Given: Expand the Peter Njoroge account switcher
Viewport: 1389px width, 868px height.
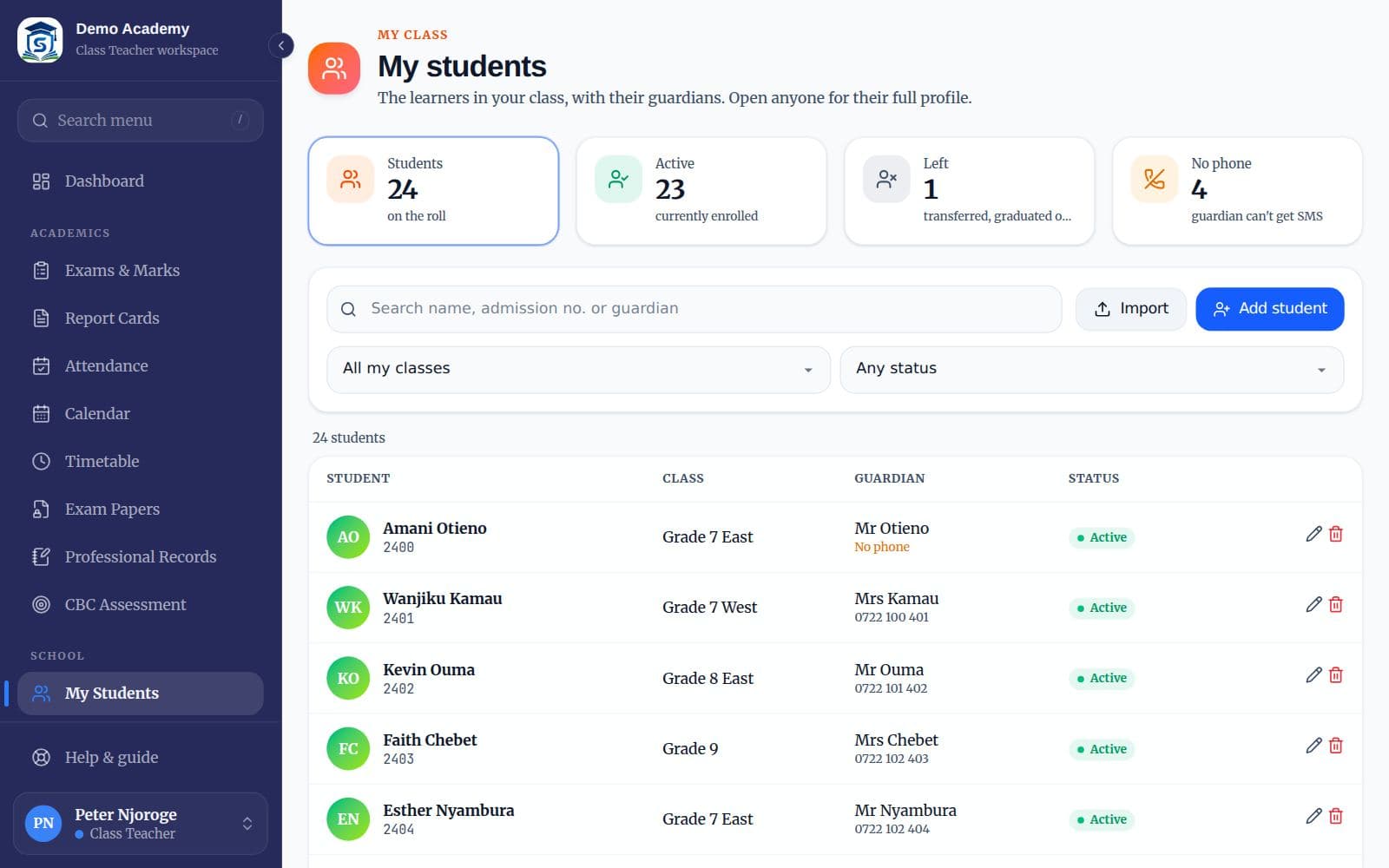Looking at the screenshot, I should click(x=141, y=823).
